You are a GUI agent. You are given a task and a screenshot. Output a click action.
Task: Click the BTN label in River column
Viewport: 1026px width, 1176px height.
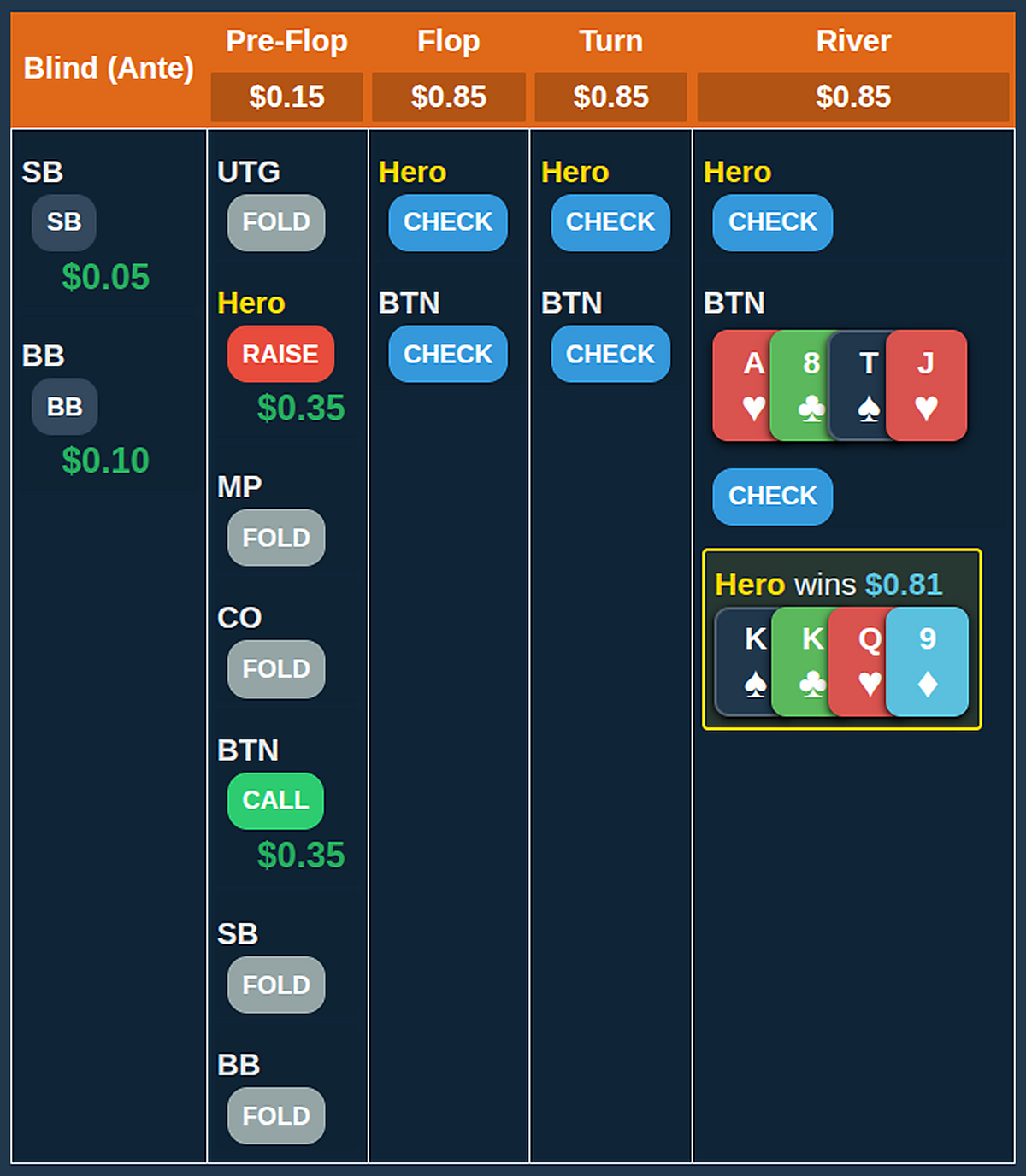pos(734,303)
